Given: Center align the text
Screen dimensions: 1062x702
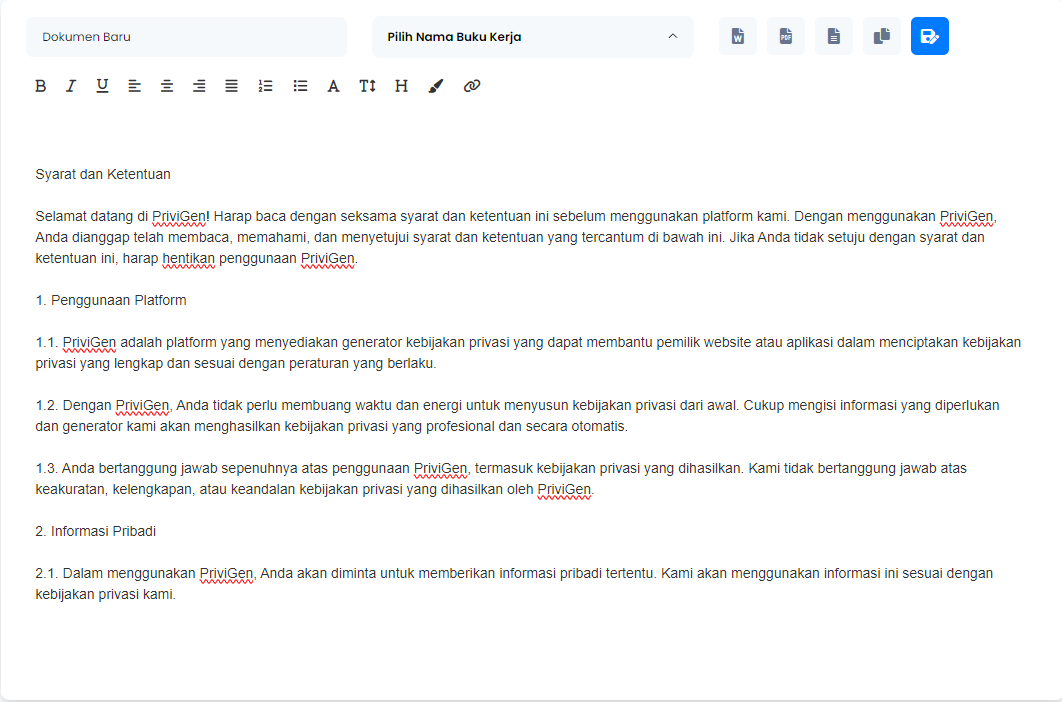Looking at the screenshot, I should click(x=167, y=86).
